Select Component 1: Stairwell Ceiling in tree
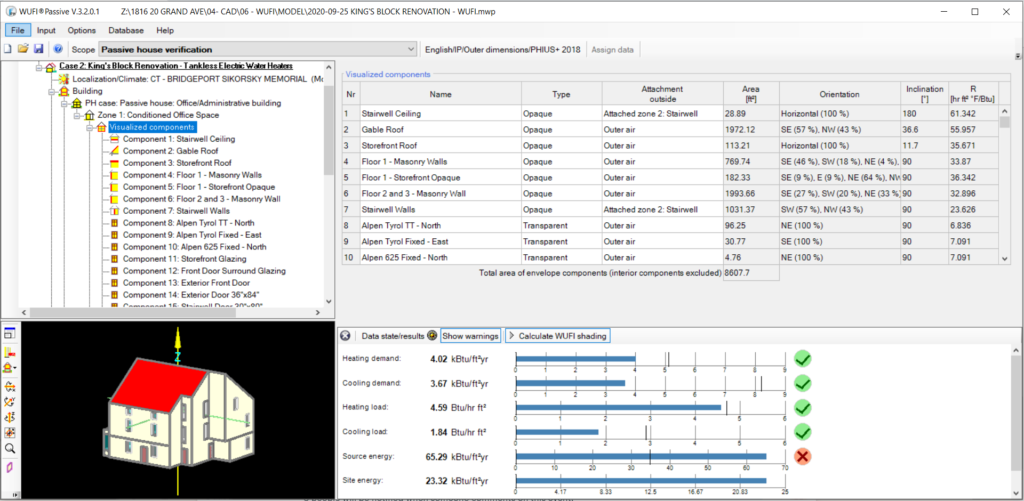 tap(179, 138)
